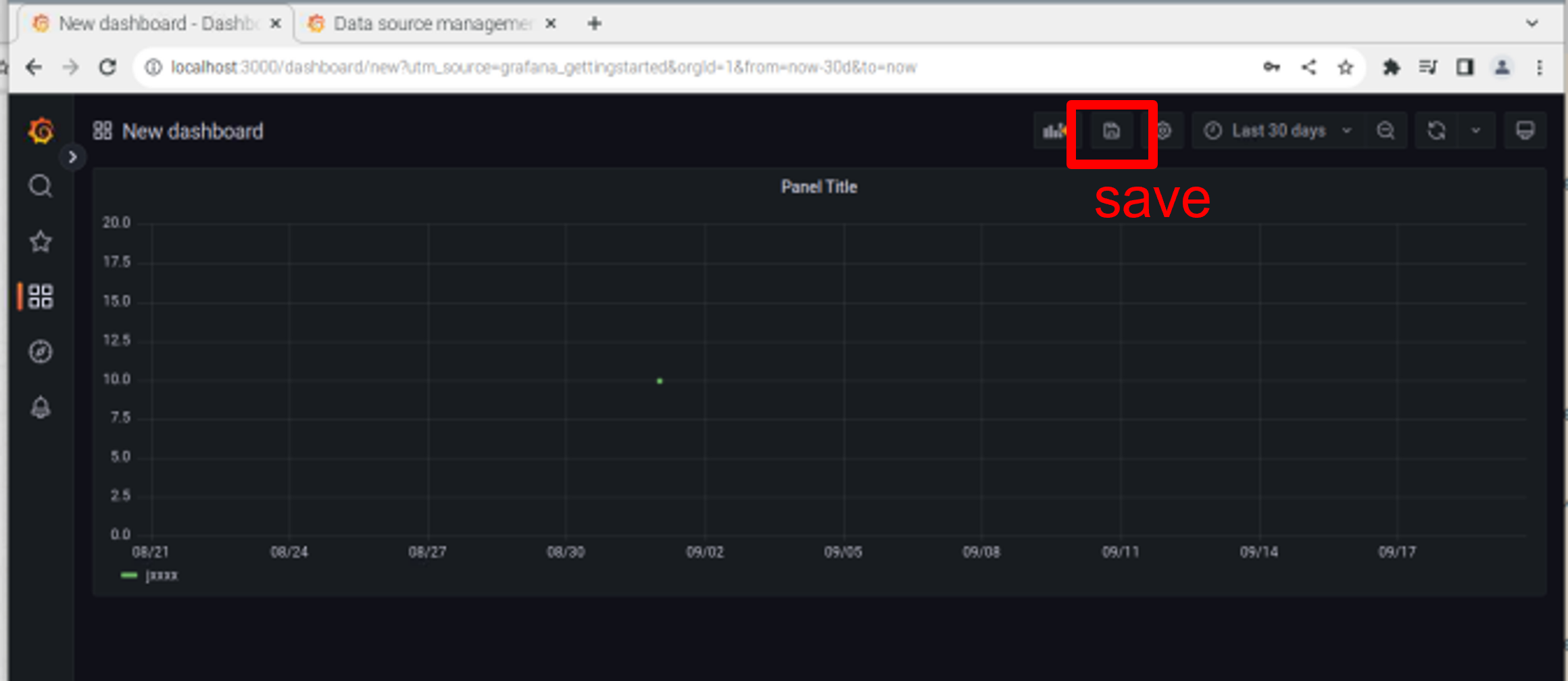Open the Last 30 days time picker
Screen dimensions: 1568x681
coord(1277,131)
